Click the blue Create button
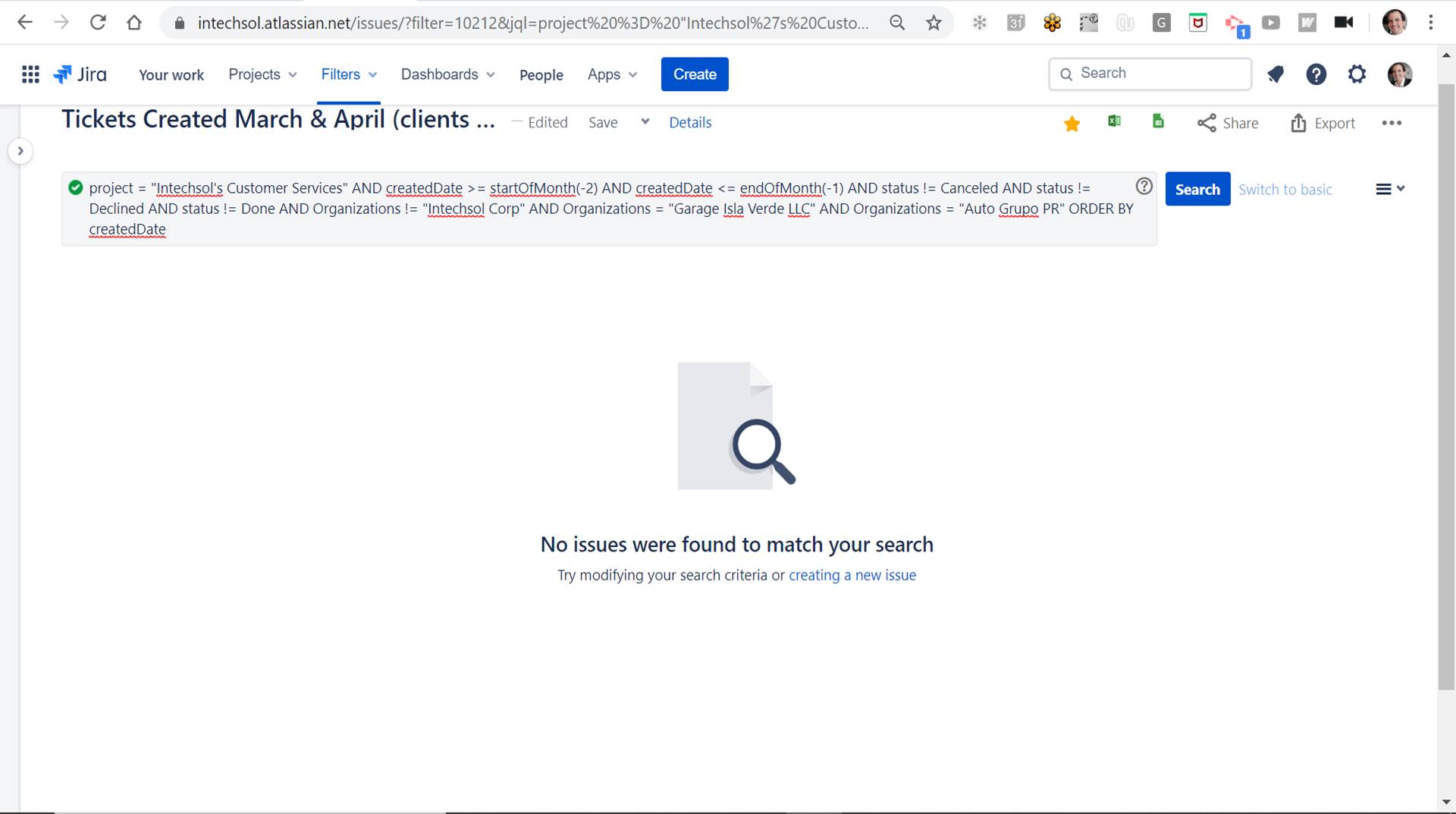 [695, 74]
